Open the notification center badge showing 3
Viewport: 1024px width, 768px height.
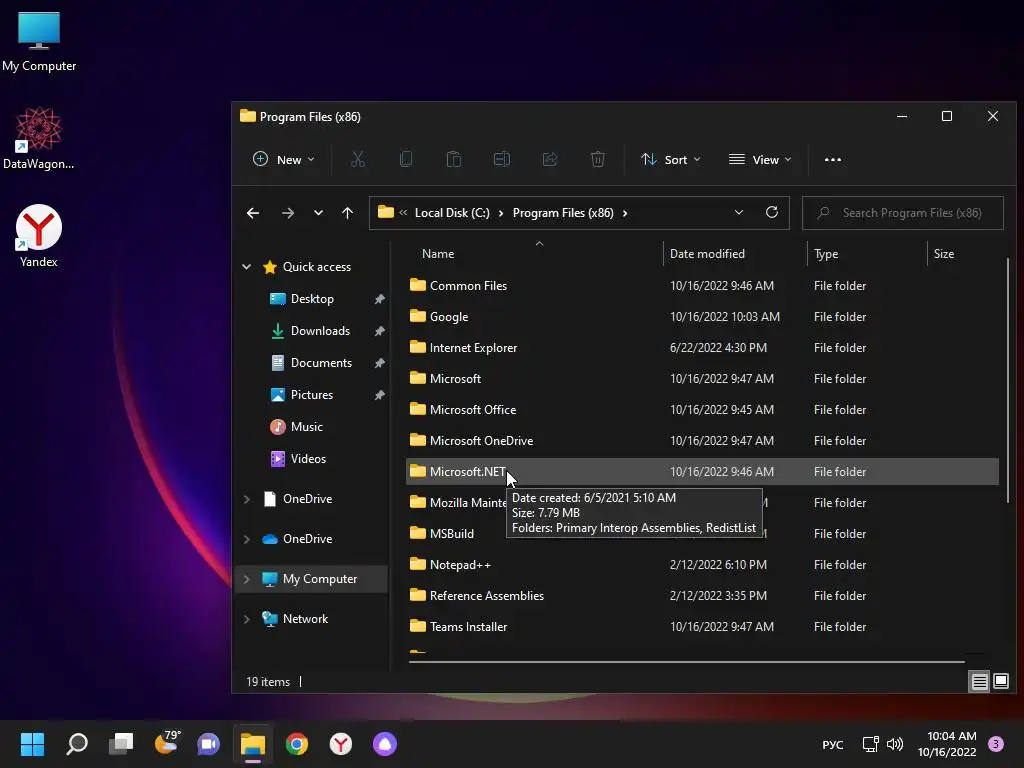pyautogui.click(x=996, y=744)
